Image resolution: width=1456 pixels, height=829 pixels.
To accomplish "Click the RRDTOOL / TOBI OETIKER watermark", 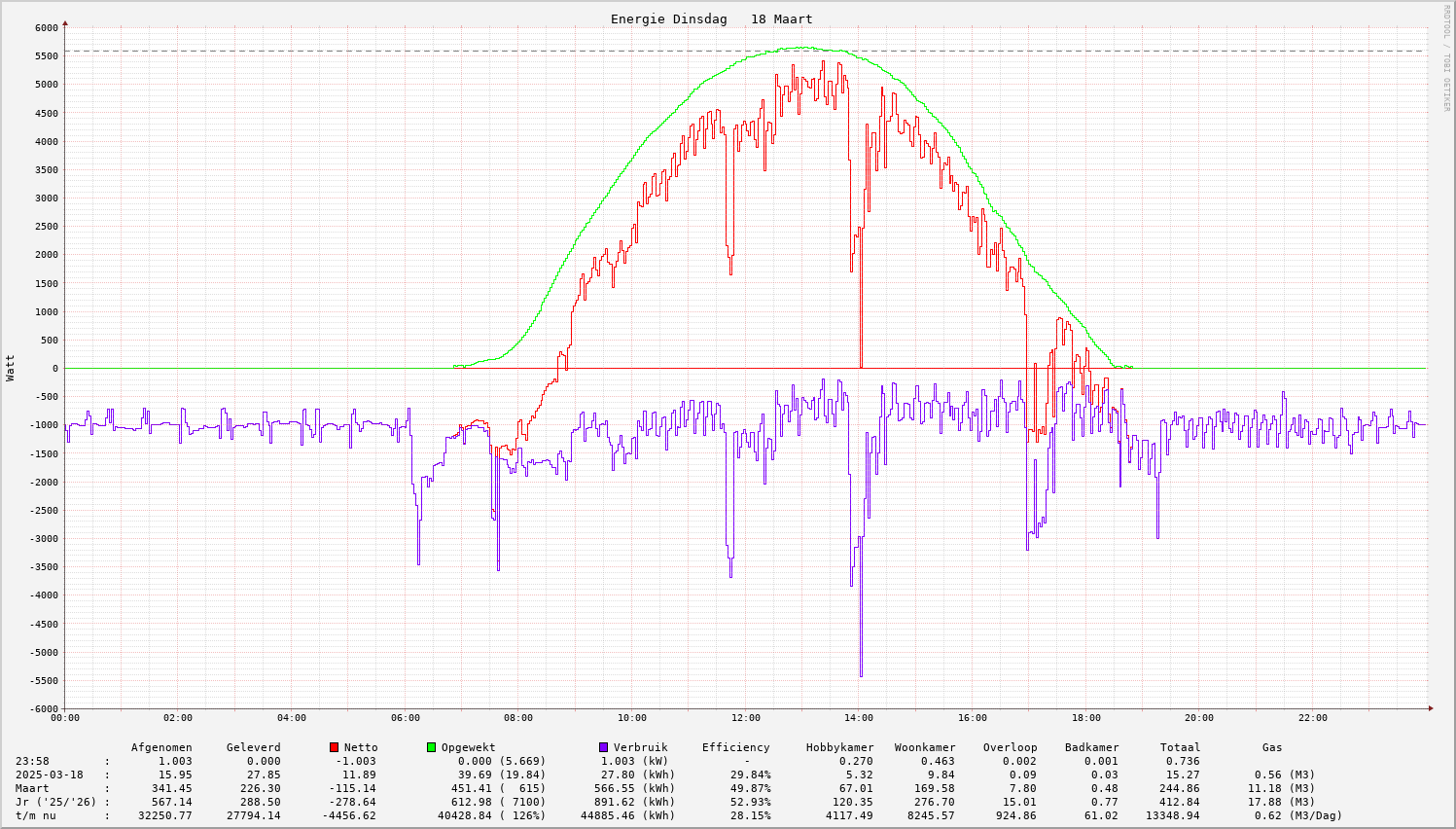I will click(1446, 56).
